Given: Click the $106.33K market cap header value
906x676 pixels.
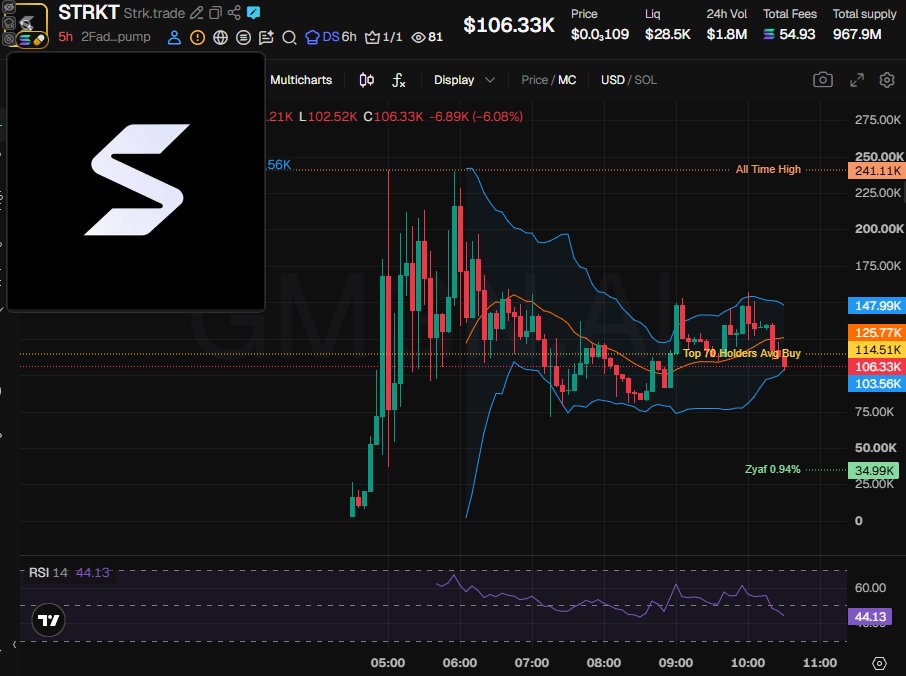Looking at the screenshot, I should pyautogui.click(x=509, y=25).
